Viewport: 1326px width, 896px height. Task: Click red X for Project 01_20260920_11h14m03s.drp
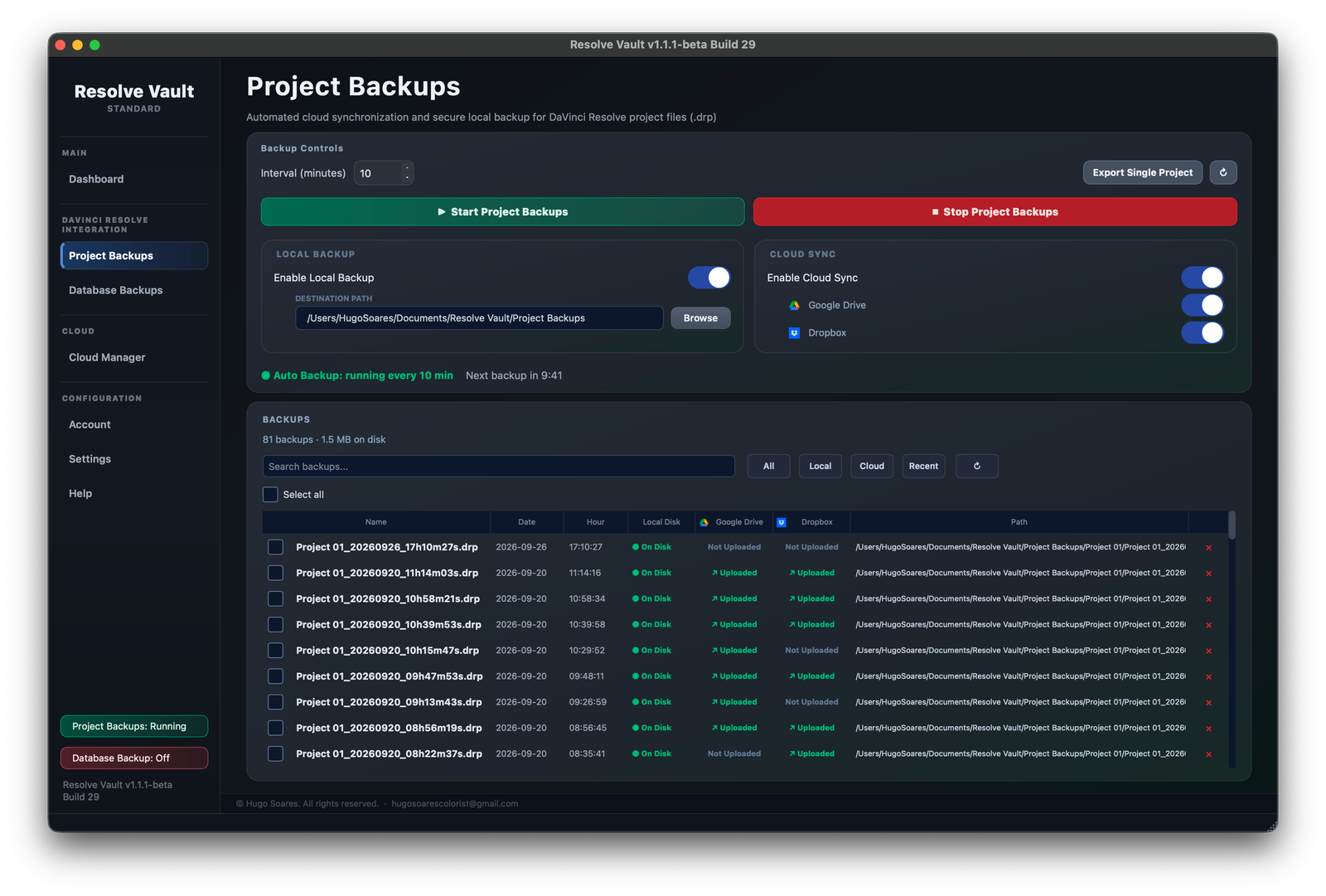coord(1208,574)
